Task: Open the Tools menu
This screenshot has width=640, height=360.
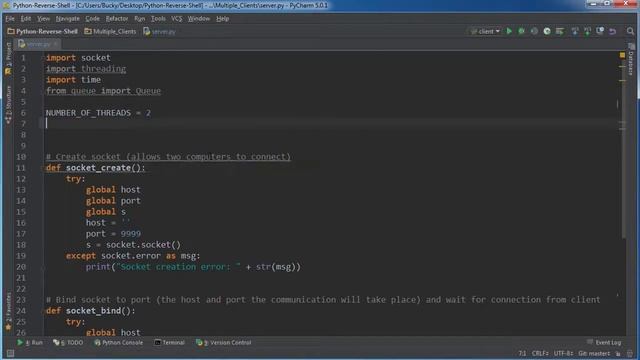Action: 158,18
